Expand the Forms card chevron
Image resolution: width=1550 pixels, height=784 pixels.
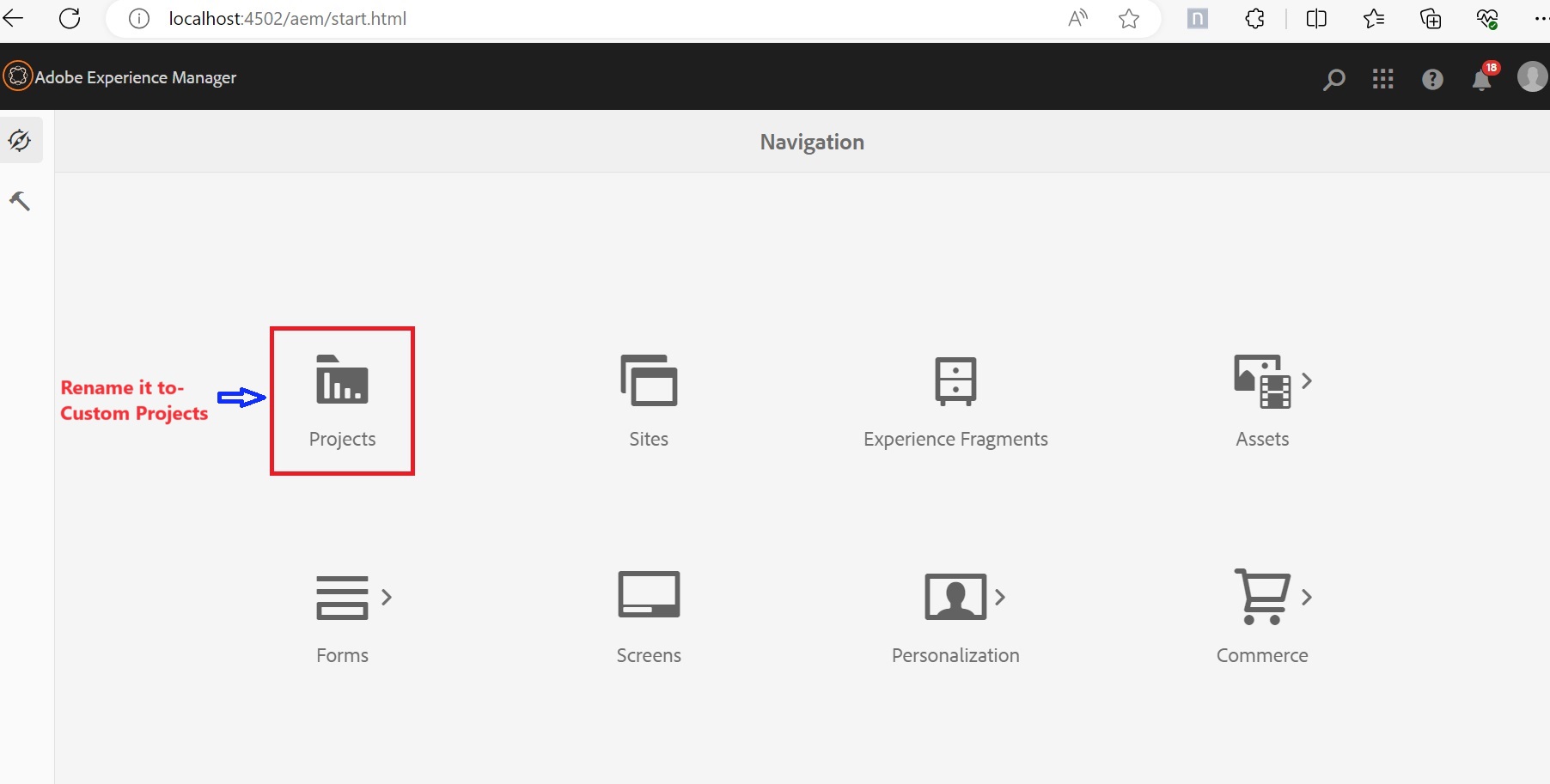(x=386, y=598)
